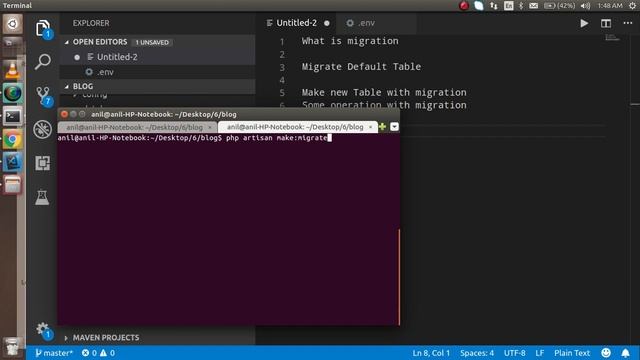Open the volume indicator in top panel
Viewport: 640px width, 360px height.
click(x=585, y=6)
